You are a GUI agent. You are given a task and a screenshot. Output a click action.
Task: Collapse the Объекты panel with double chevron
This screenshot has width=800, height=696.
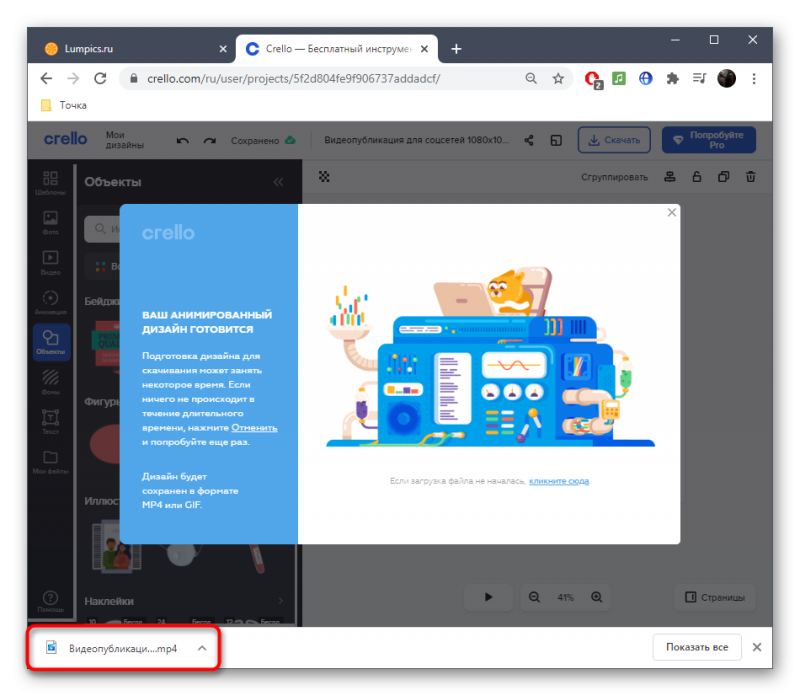click(x=278, y=182)
